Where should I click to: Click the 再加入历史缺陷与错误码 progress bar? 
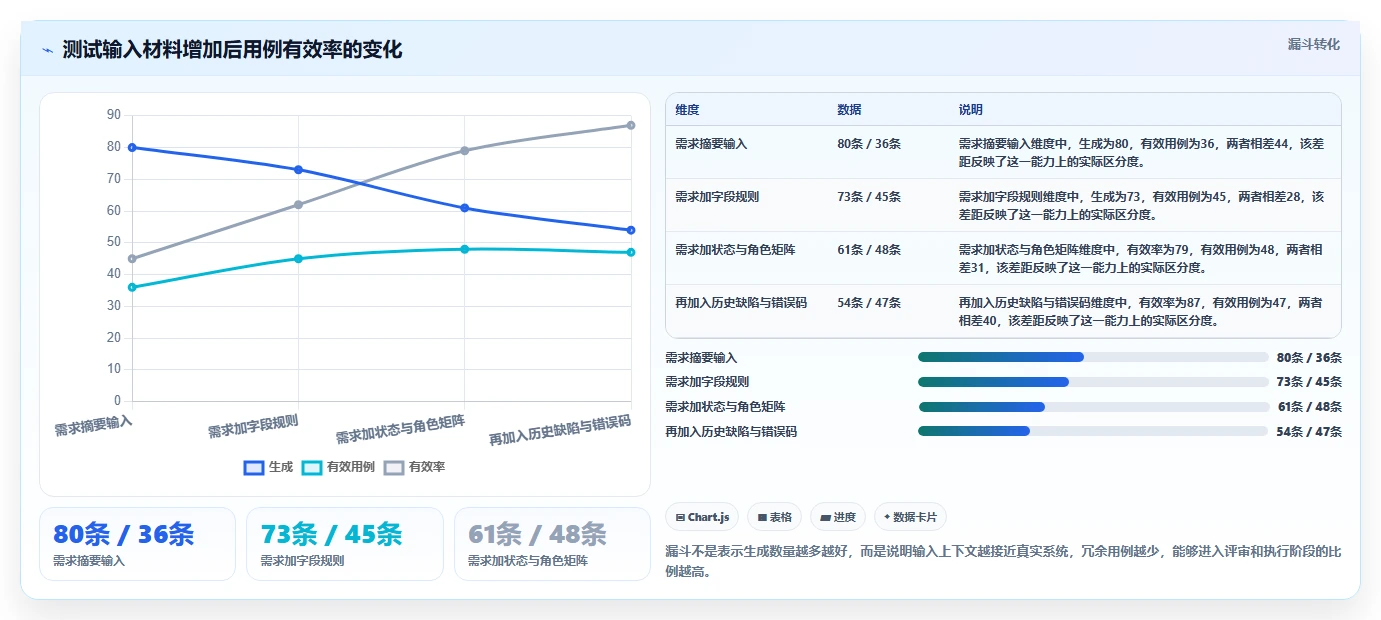click(1093, 431)
